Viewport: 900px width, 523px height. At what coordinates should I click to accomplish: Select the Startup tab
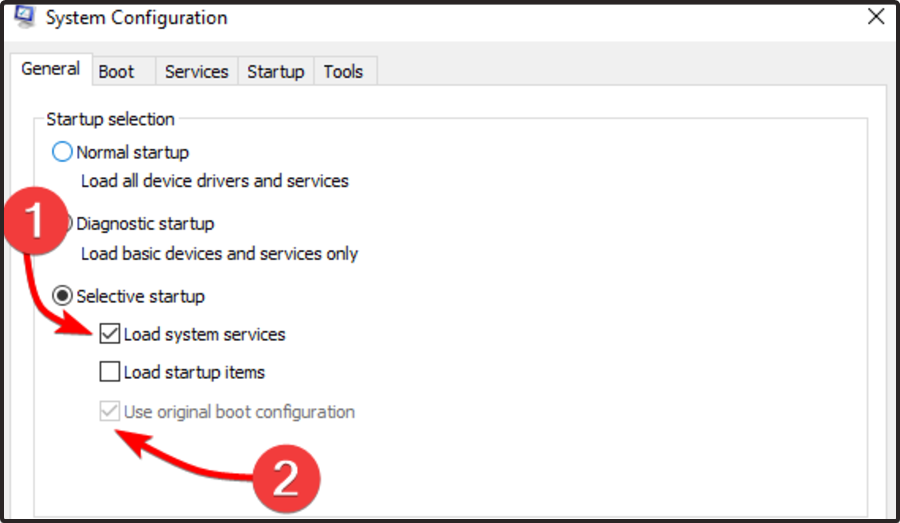tap(275, 72)
